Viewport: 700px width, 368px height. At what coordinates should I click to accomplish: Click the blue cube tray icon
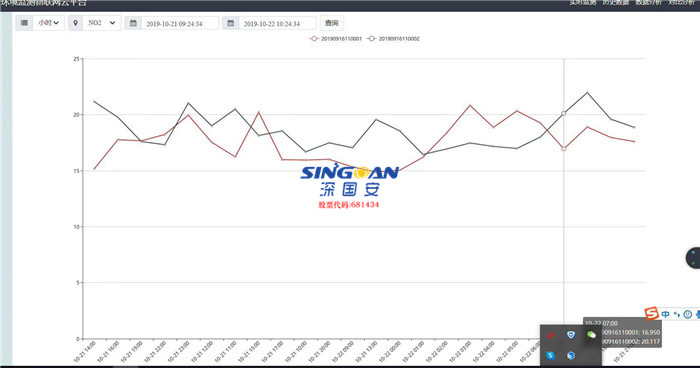pyautogui.click(x=571, y=355)
